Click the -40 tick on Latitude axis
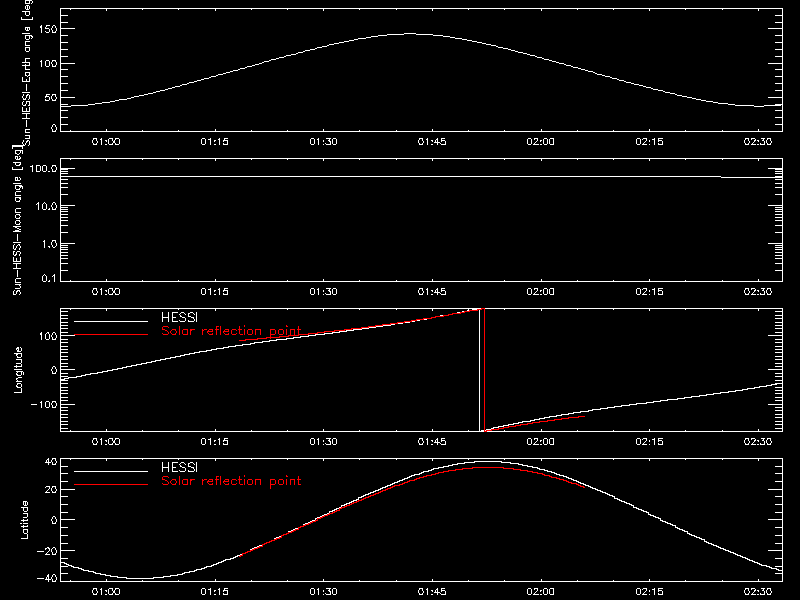Screen dimensions: 800x600 pos(47,578)
